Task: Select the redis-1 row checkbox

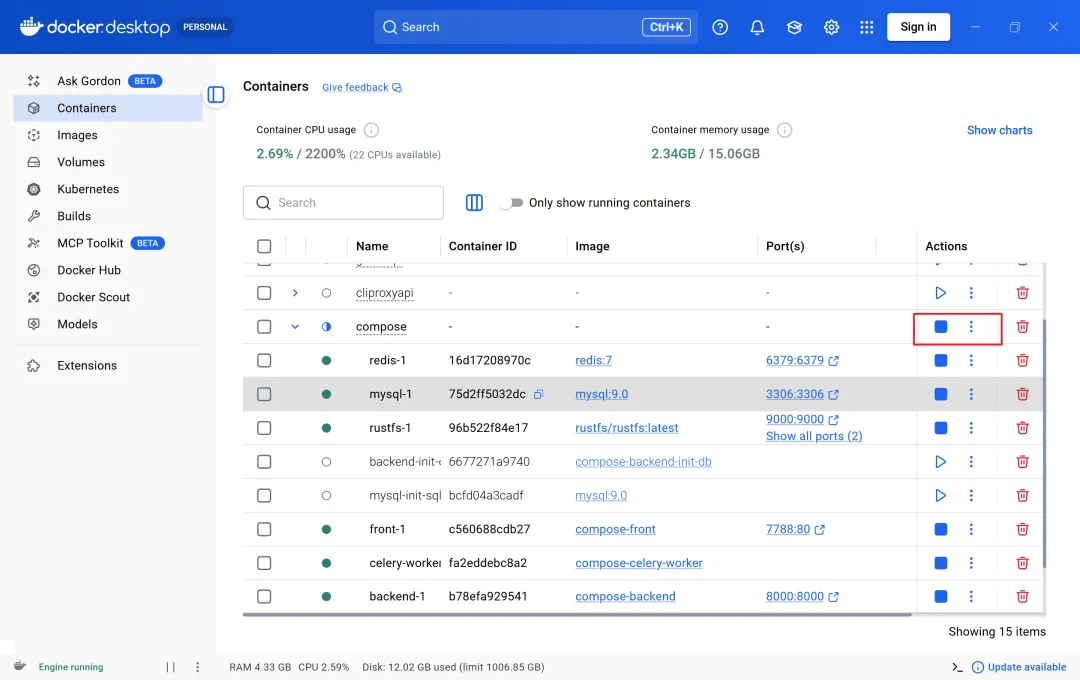Action: pos(264,360)
